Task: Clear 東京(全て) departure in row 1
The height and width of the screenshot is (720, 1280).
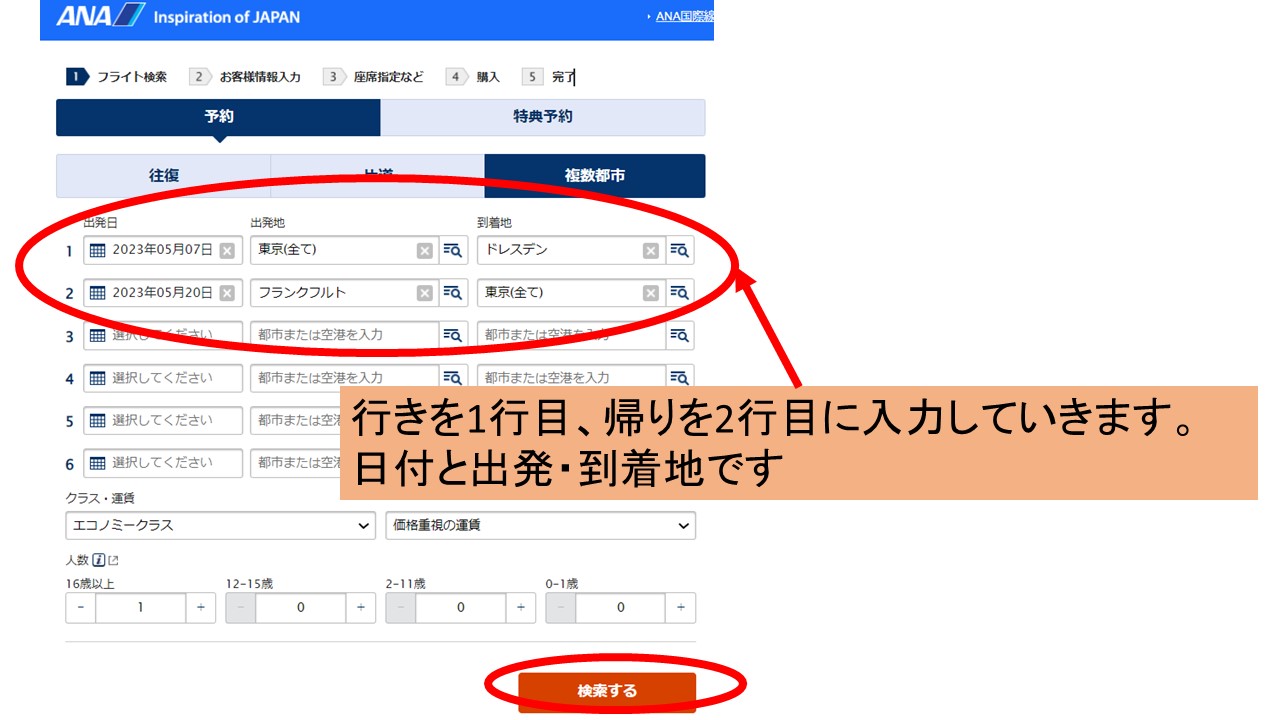Action: pyautogui.click(x=425, y=250)
